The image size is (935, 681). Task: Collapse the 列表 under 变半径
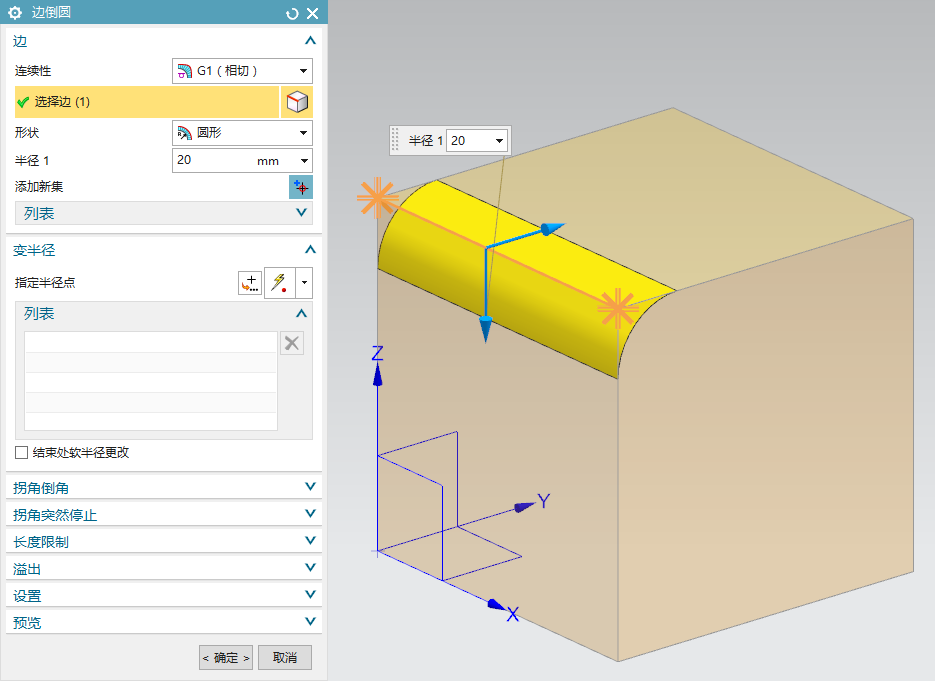click(302, 313)
